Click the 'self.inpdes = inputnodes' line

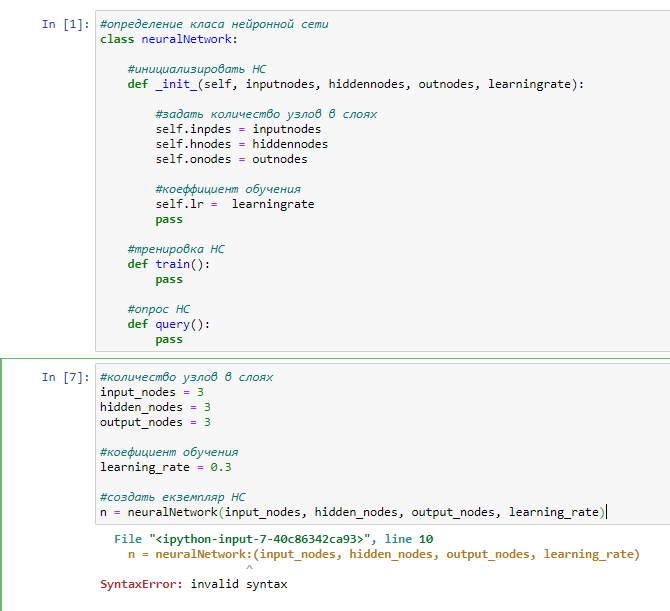click(238, 129)
